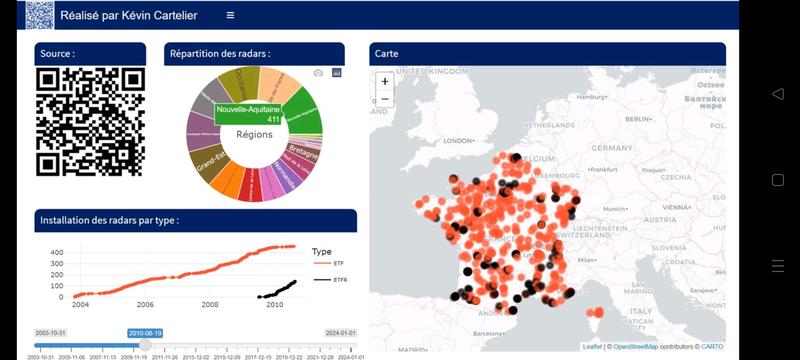Select the Nouvelle-Aquitaine green pie slice
The width and height of the screenshot is (800, 360).
coord(304,113)
